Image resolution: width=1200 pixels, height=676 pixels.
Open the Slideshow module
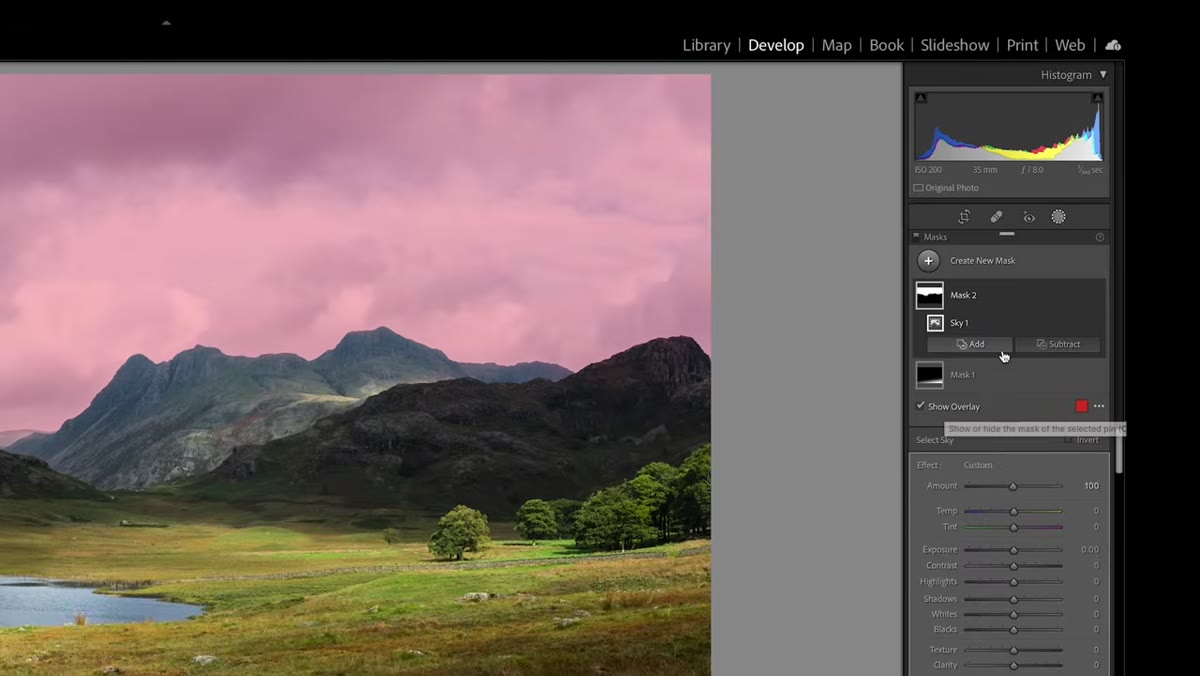(955, 45)
